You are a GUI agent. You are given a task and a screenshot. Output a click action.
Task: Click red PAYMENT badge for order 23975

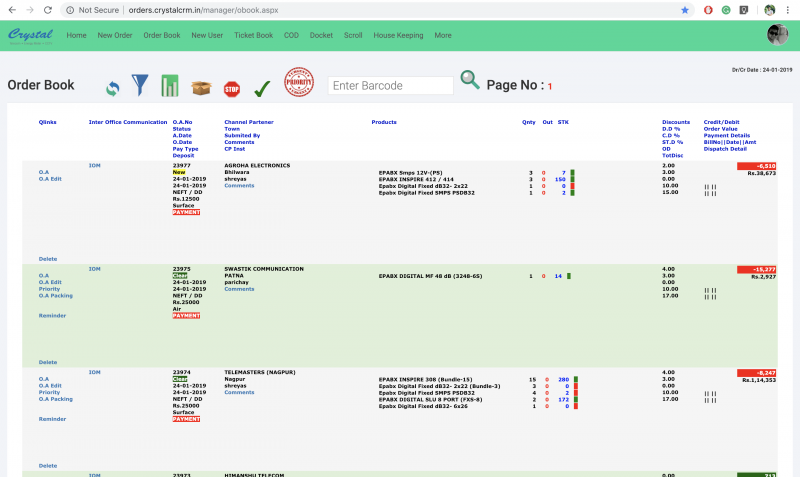186,316
